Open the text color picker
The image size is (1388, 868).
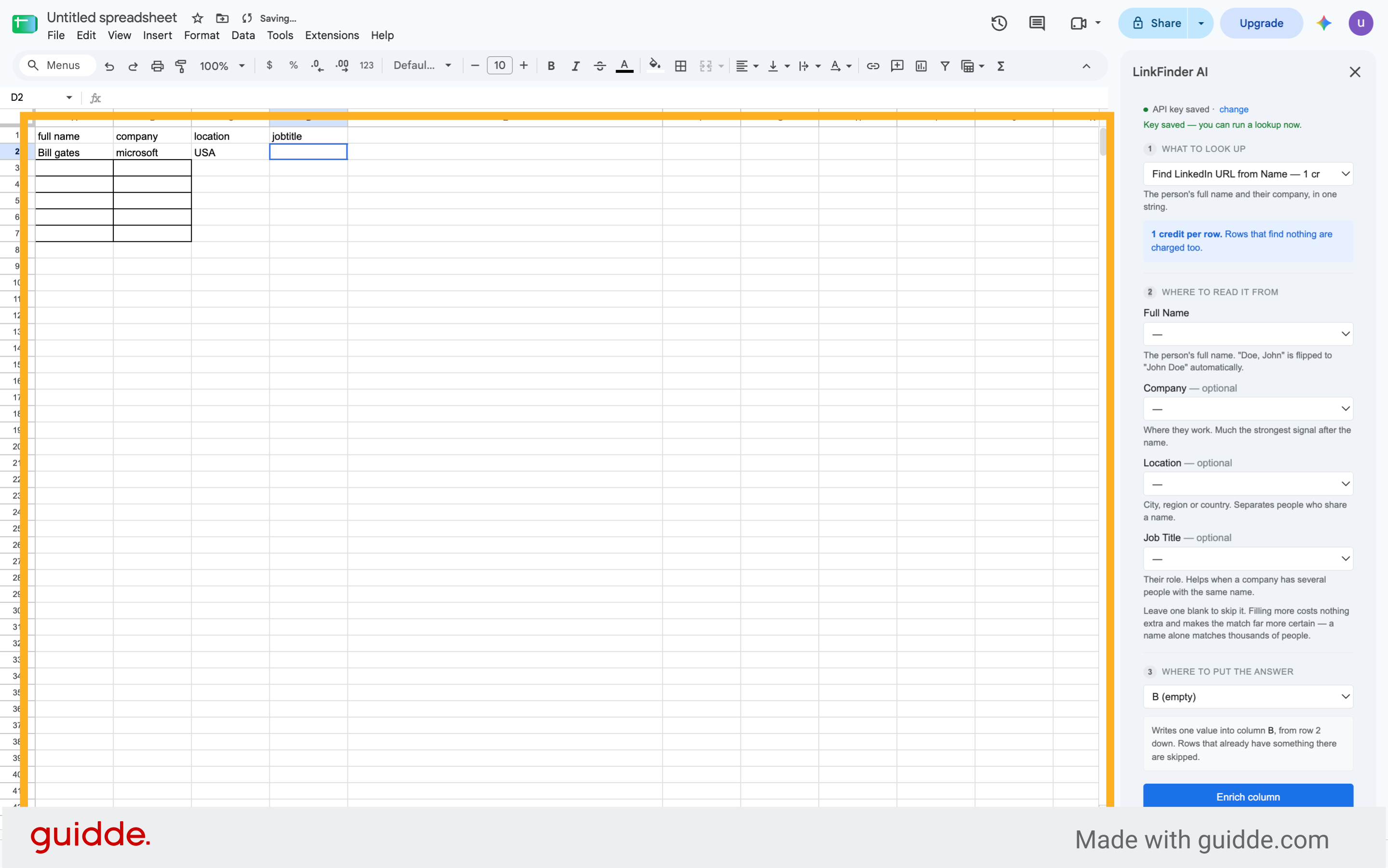pos(625,66)
